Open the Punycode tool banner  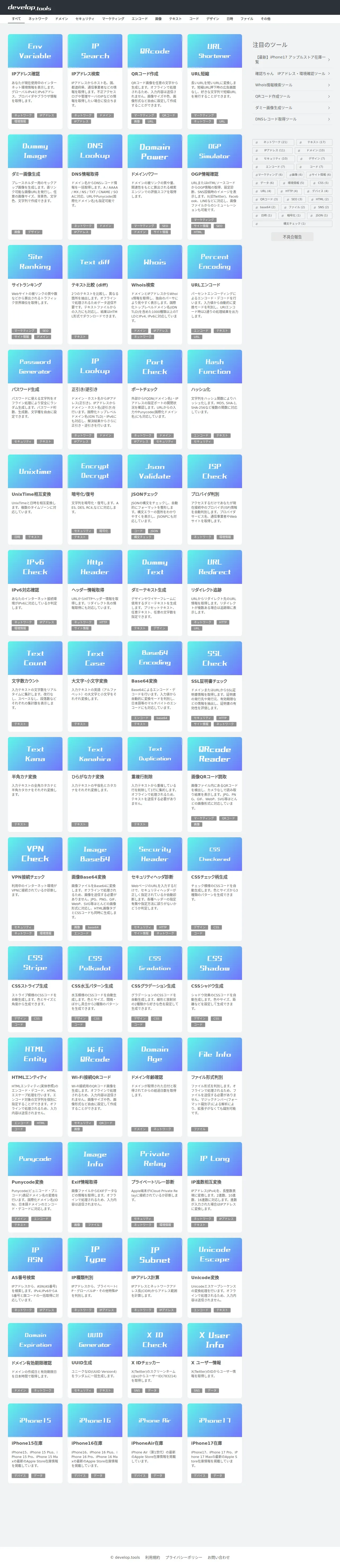pos(35,1159)
